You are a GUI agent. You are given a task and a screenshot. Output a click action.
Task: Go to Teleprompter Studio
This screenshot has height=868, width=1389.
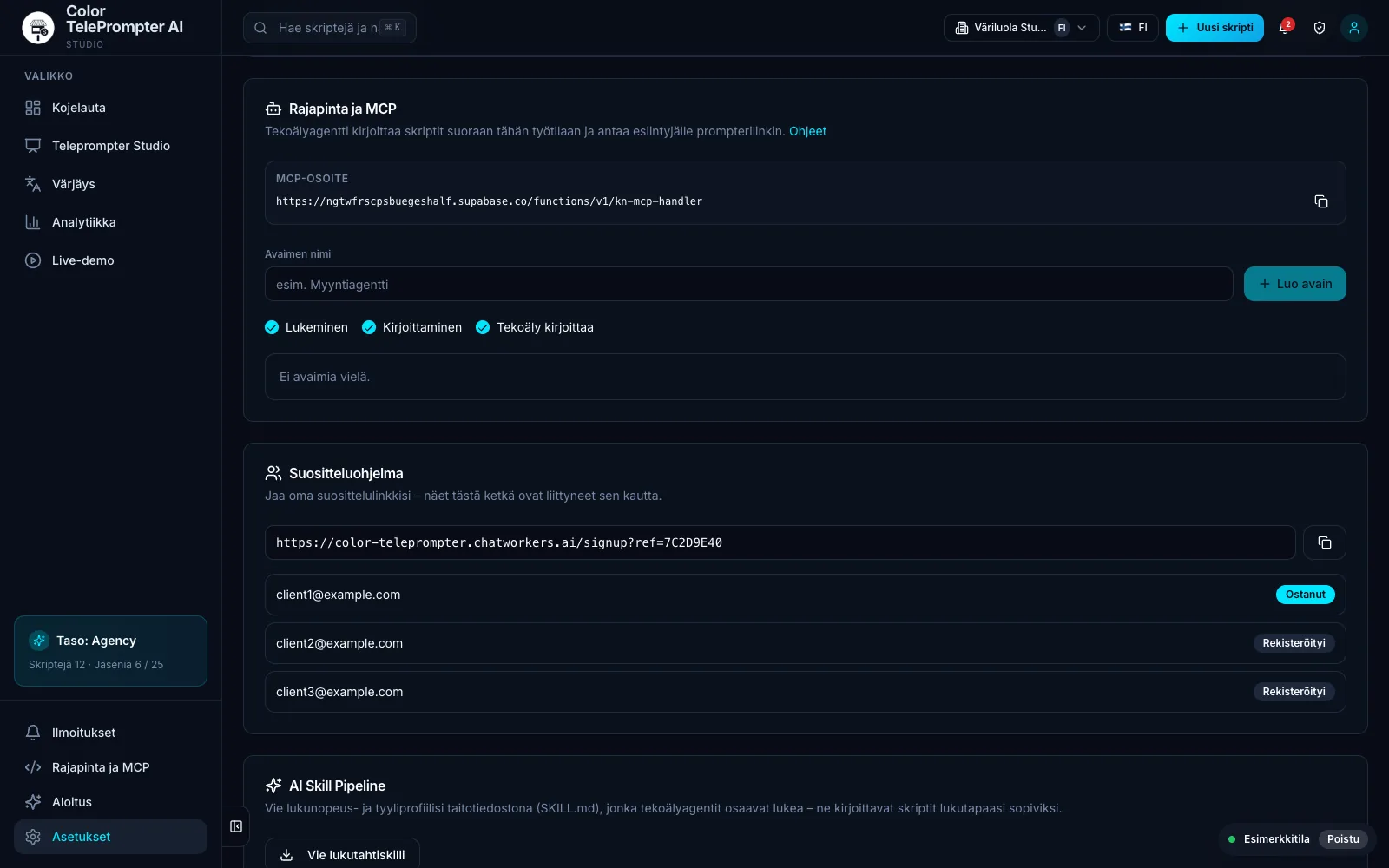coord(110,146)
